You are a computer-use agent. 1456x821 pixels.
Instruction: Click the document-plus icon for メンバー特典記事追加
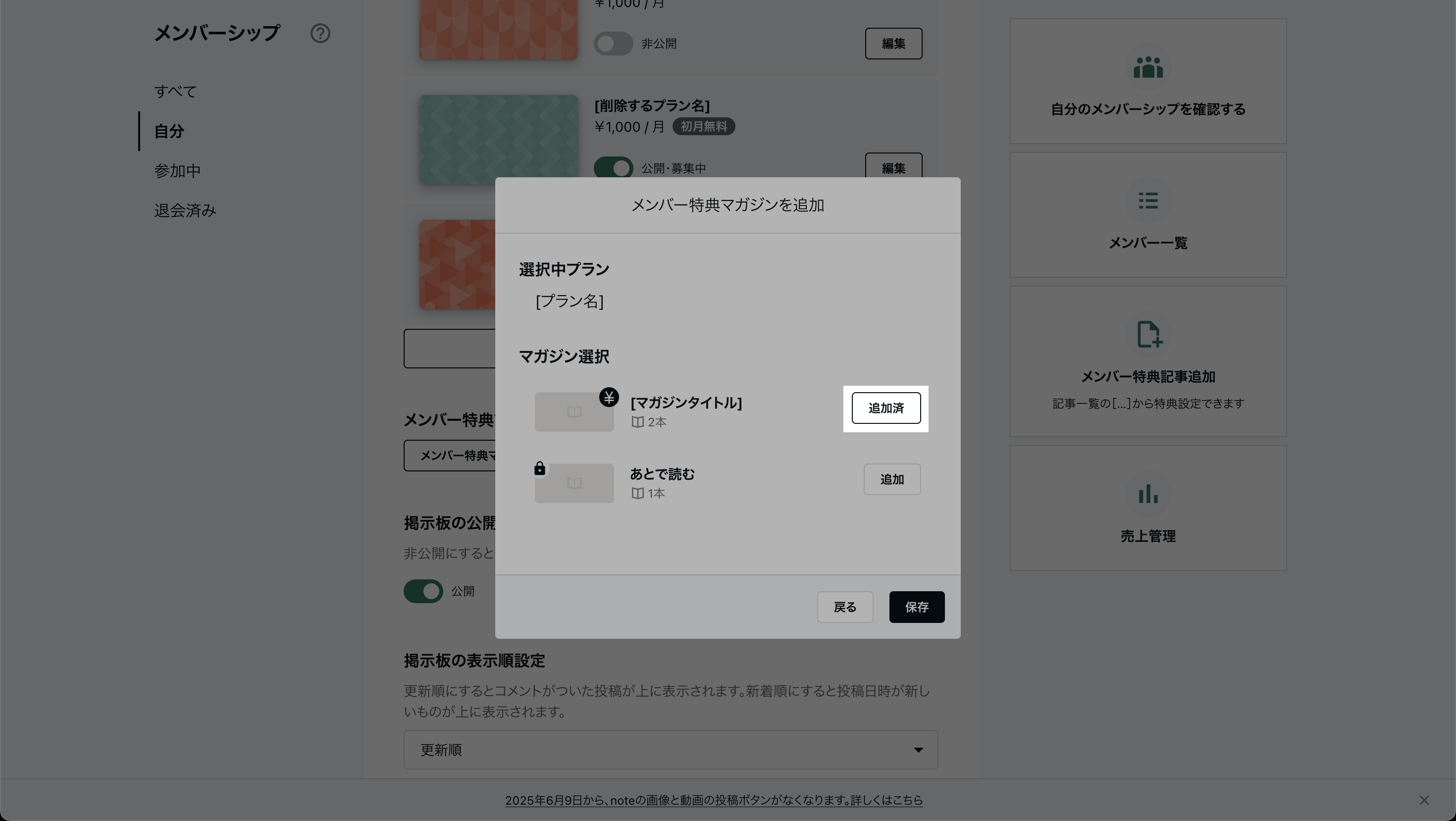click(x=1149, y=334)
